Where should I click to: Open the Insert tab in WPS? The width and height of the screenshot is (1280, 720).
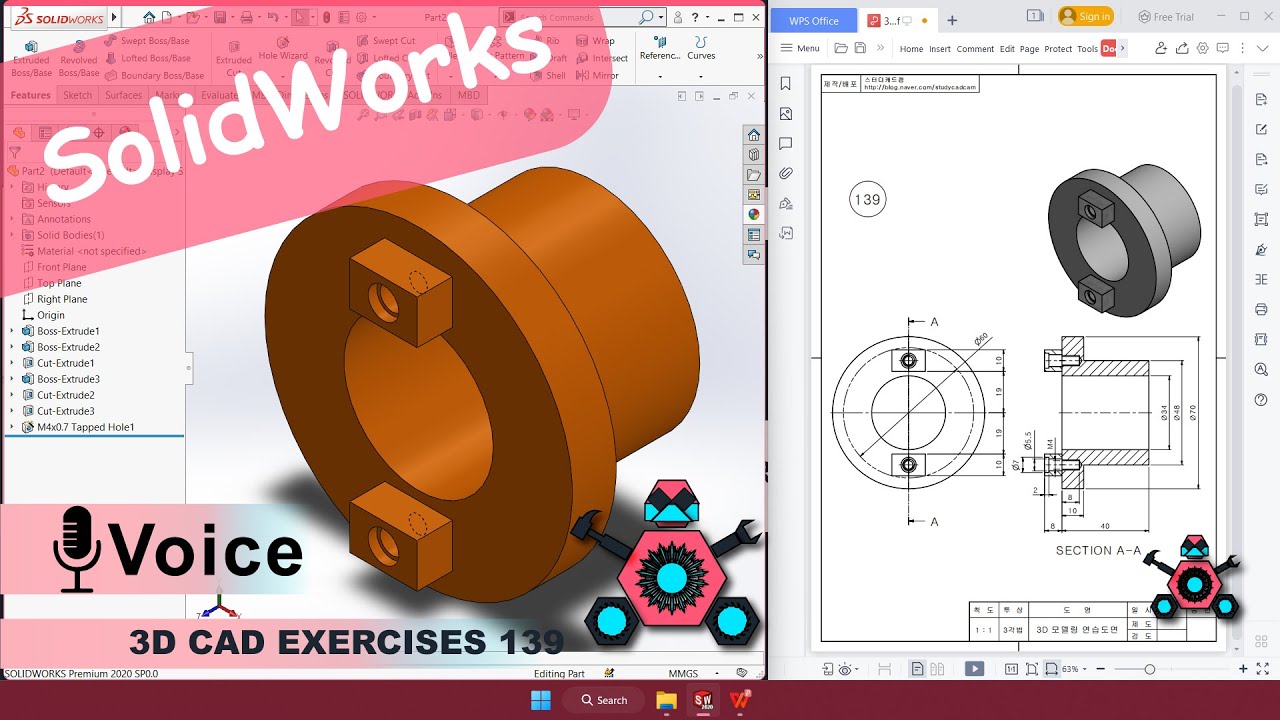coord(940,49)
